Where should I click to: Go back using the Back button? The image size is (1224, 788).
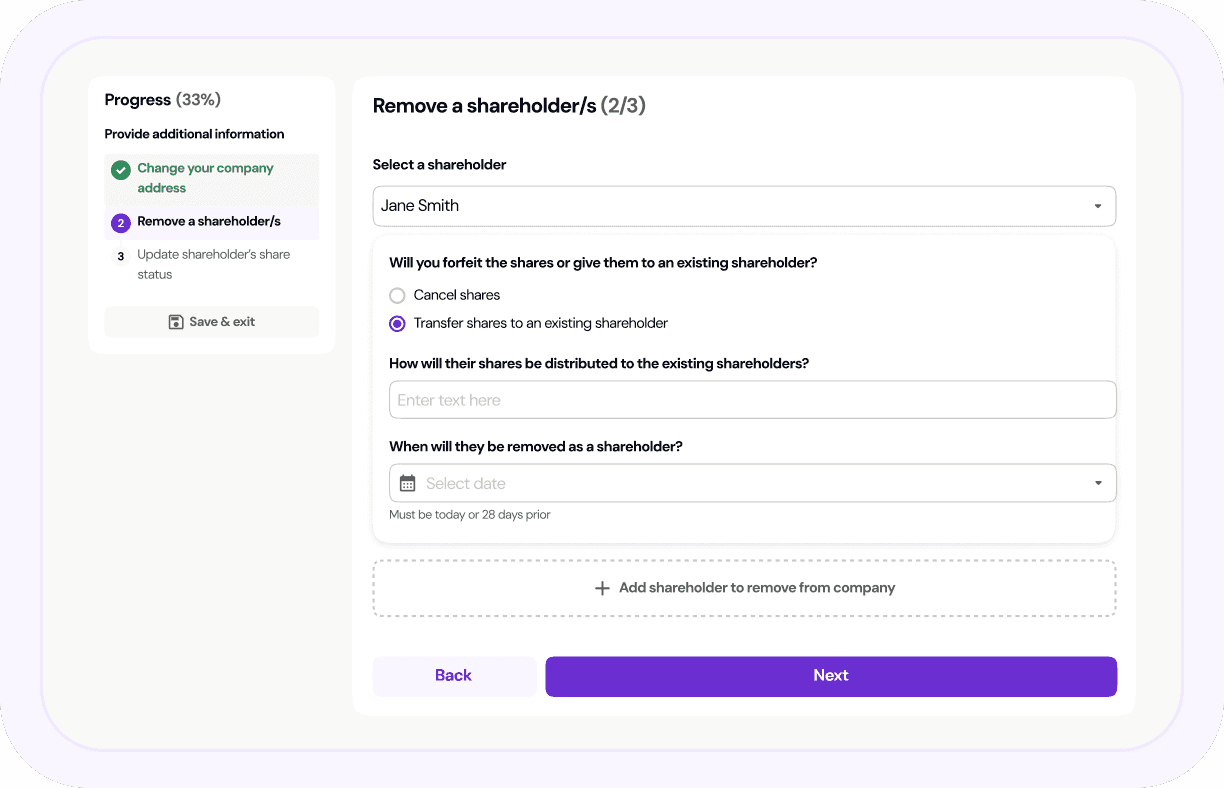[453, 676]
